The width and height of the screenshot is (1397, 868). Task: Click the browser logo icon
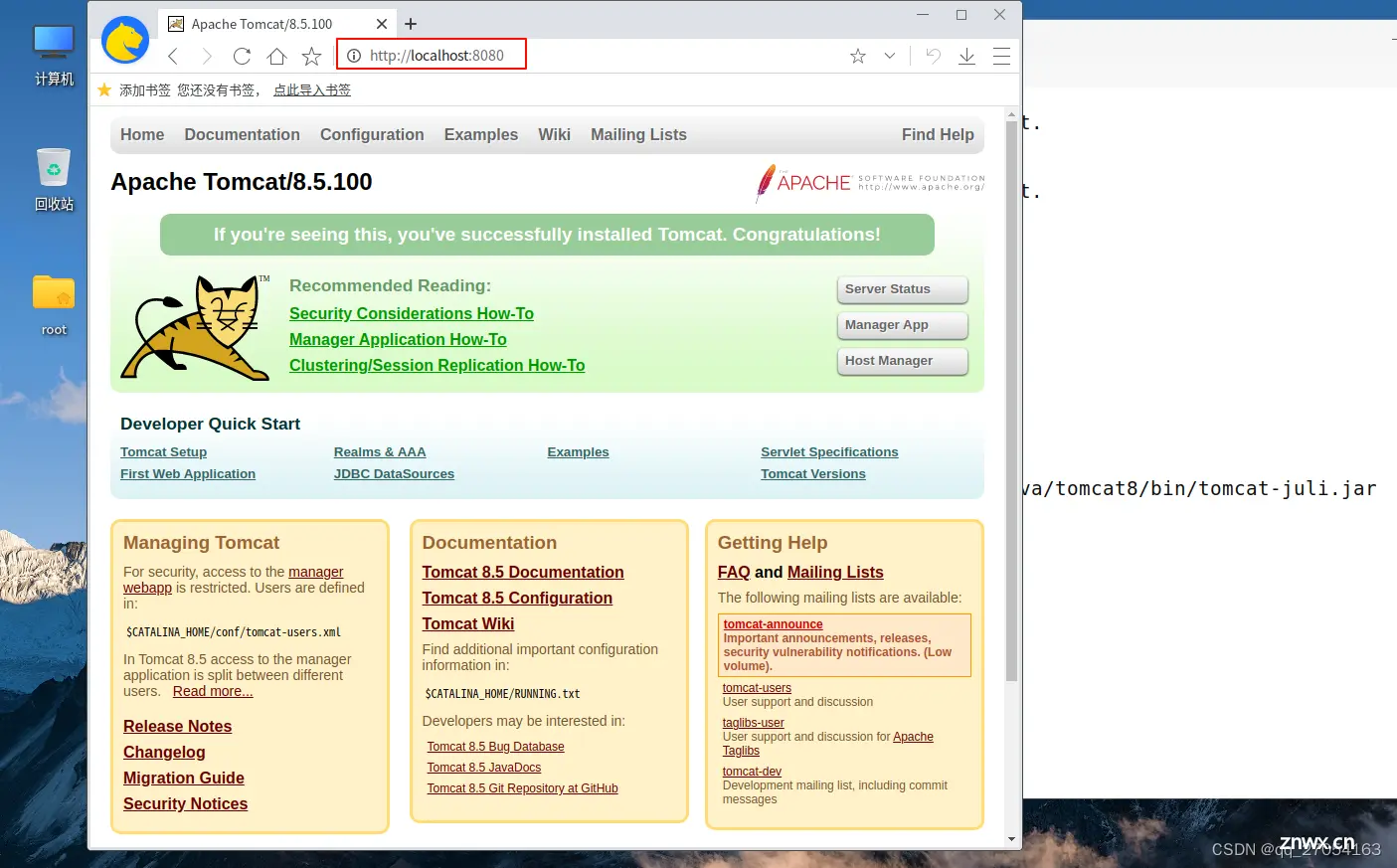(x=125, y=40)
